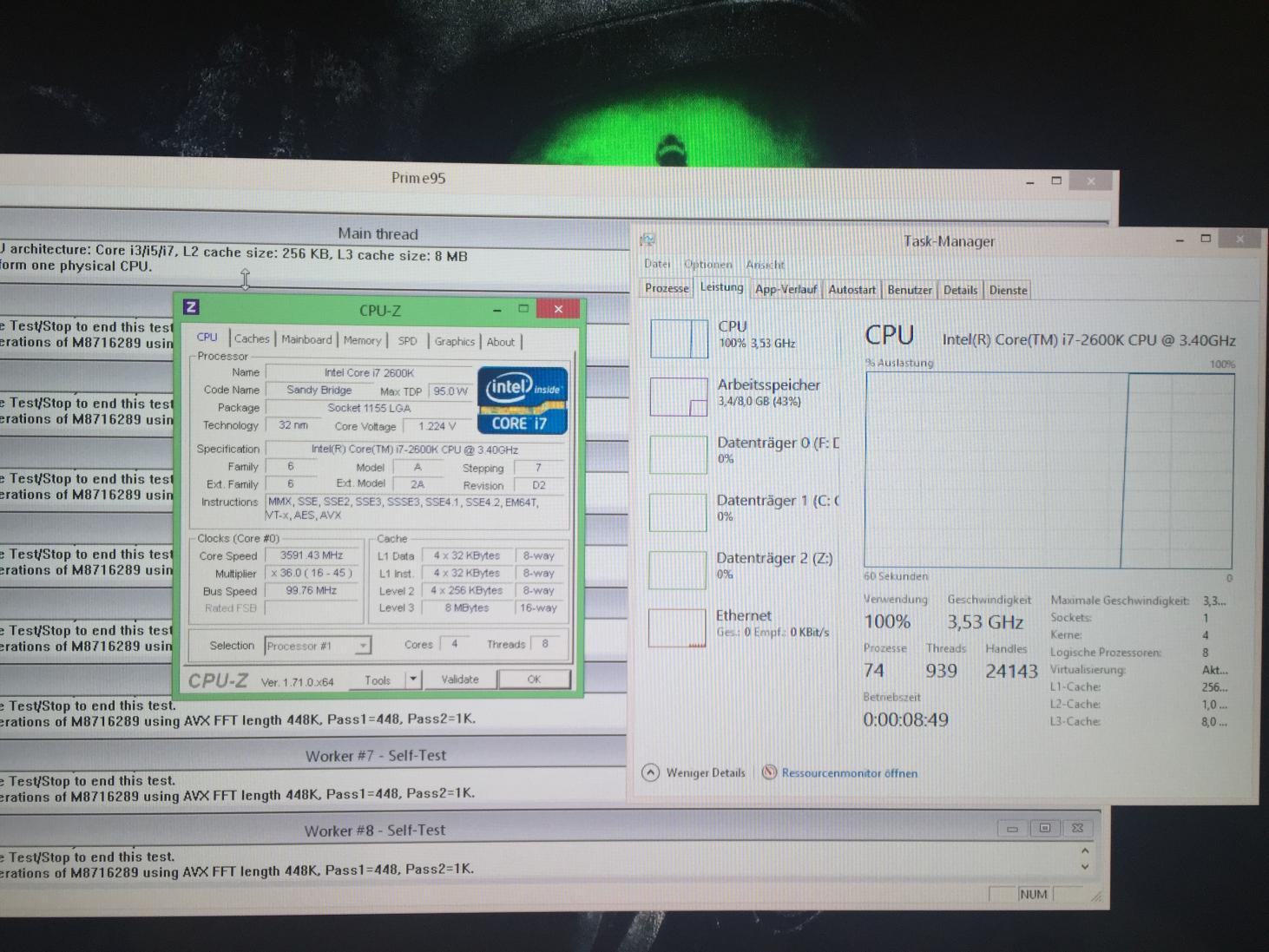Click the Name field Intel Core i7 2600K
Screen dimensions: 1269x952
pyautogui.click(x=369, y=372)
